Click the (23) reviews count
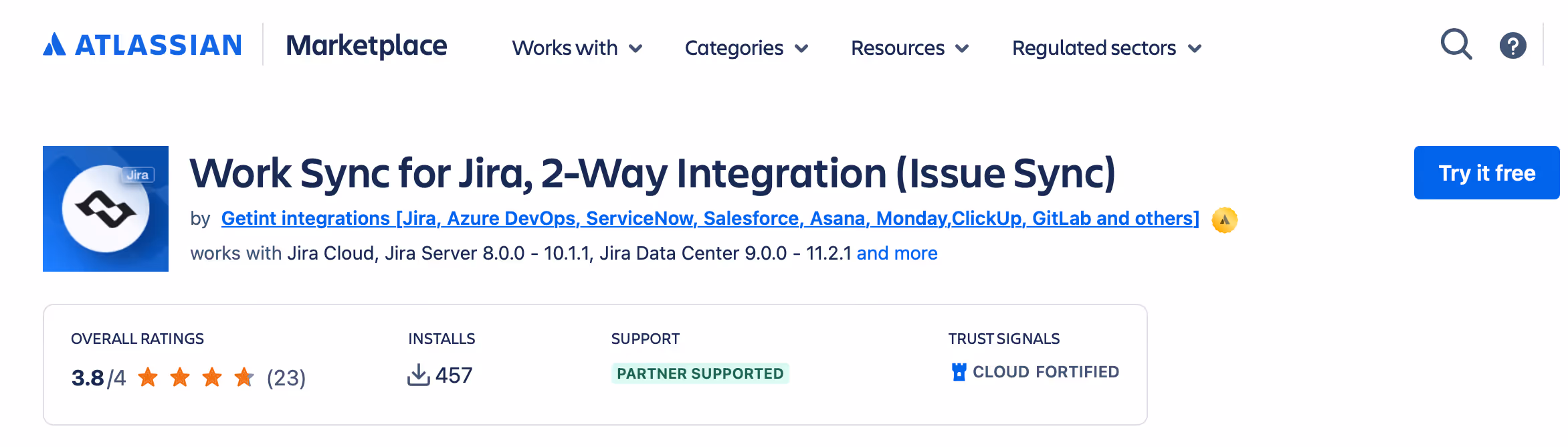Image resolution: width=1568 pixels, height=447 pixels. (286, 377)
